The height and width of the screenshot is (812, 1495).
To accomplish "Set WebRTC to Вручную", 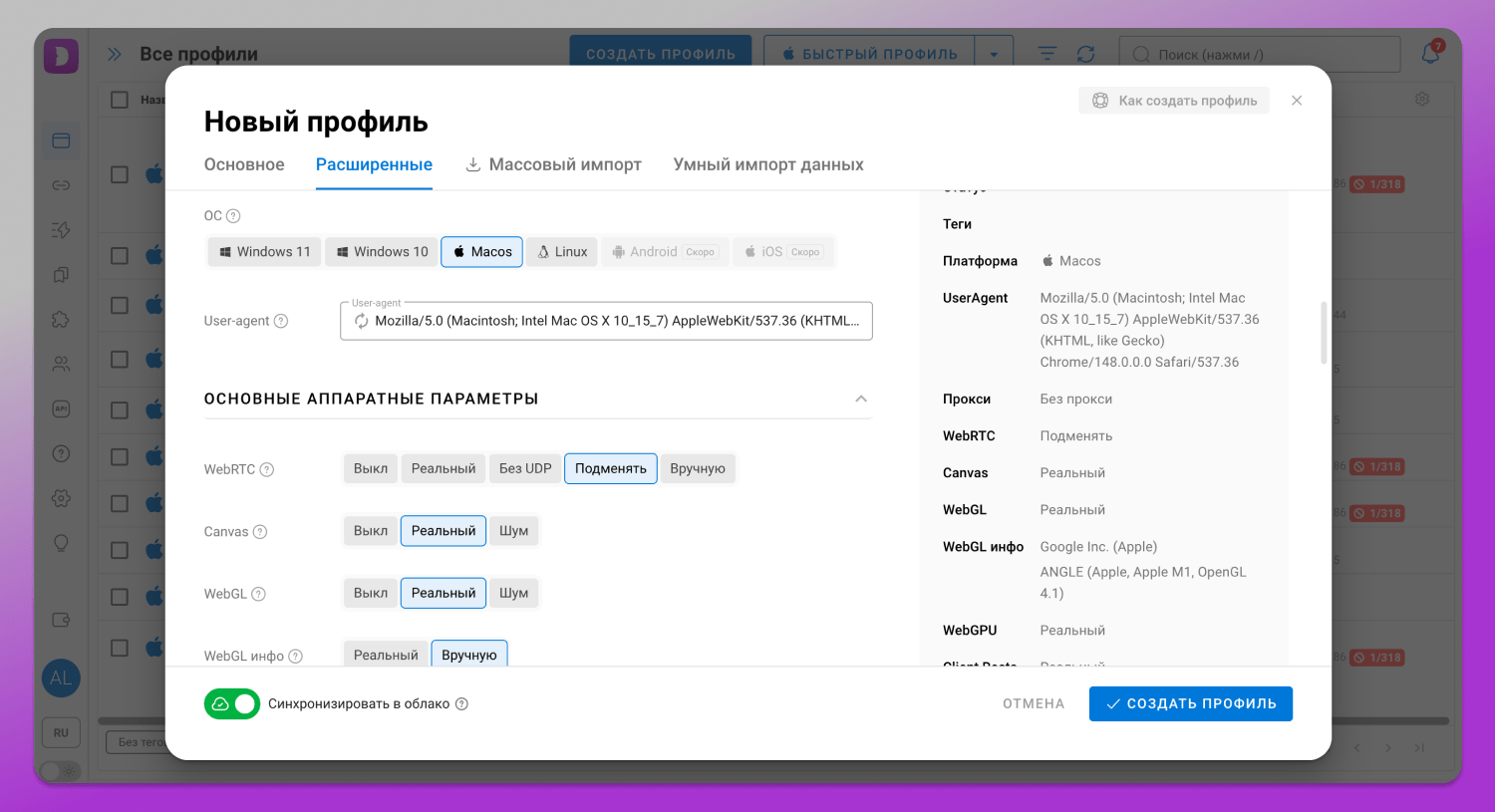I will pos(698,468).
